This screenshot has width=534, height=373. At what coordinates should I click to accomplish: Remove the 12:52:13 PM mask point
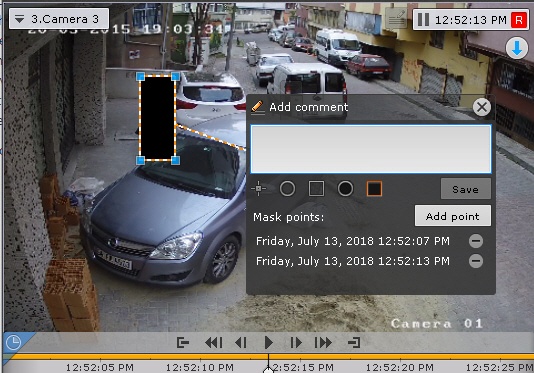pyautogui.click(x=475, y=261)
